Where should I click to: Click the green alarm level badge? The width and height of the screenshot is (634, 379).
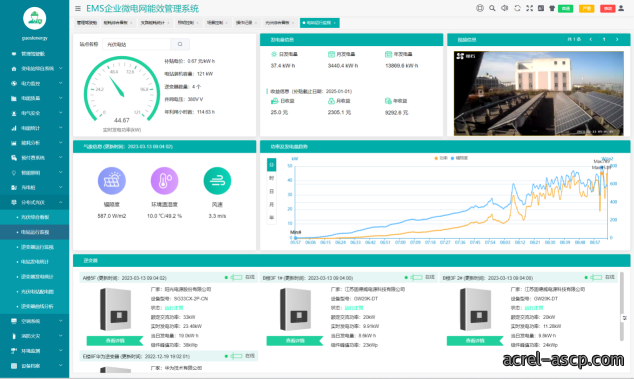[565, 8]
